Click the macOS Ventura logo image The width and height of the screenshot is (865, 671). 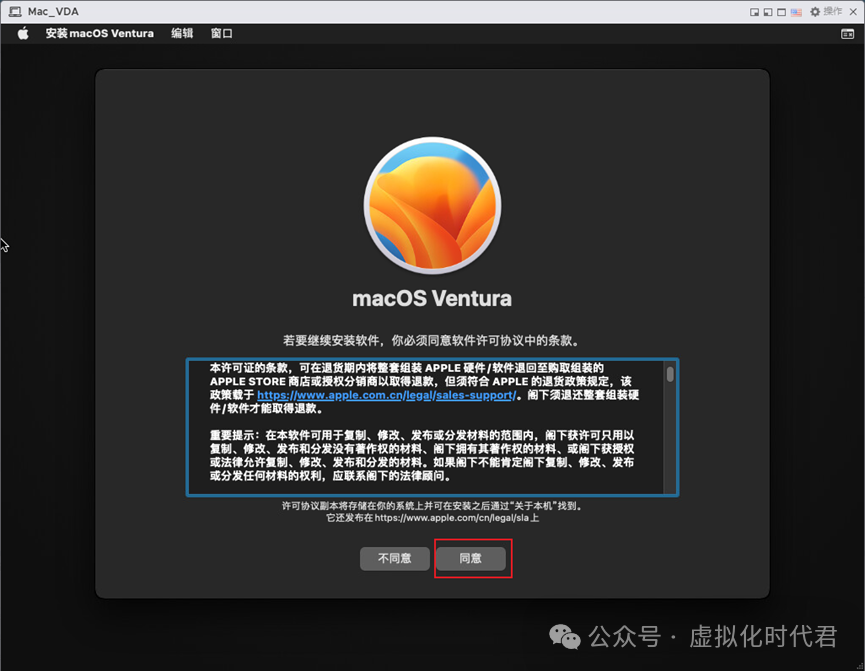(x=432, y=205)
